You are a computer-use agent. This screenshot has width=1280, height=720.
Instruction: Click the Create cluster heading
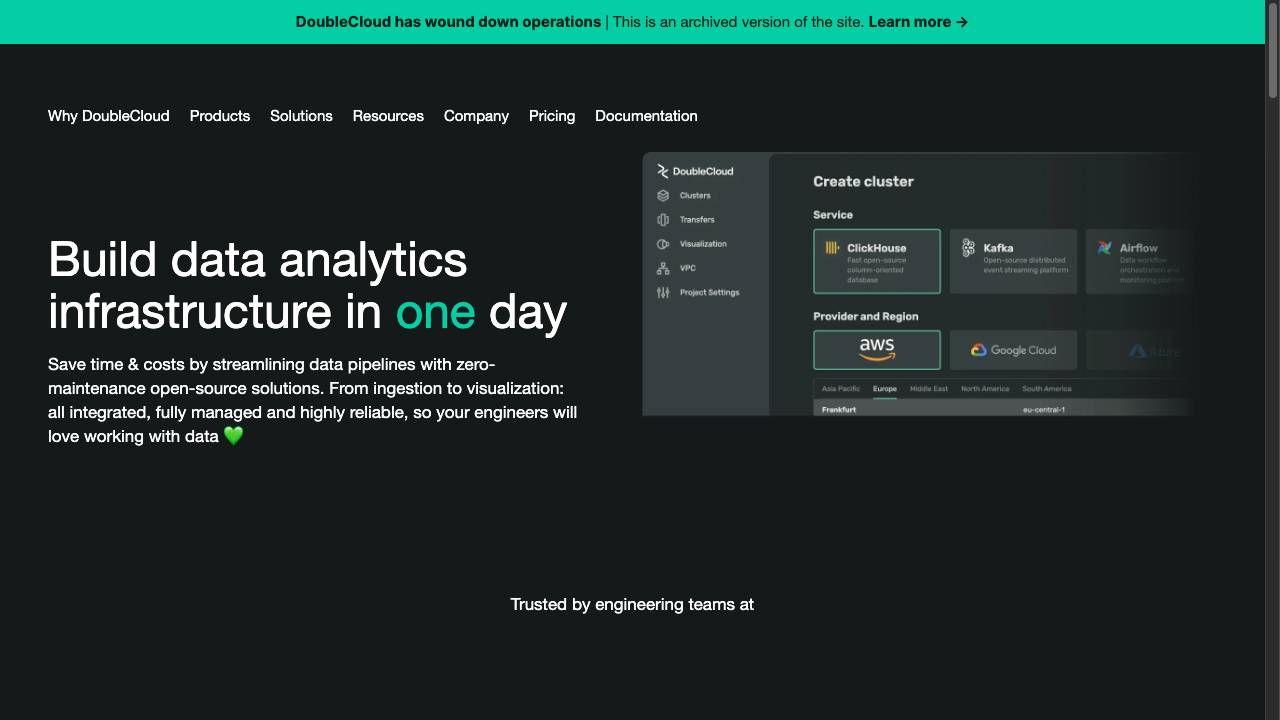click(863, 181)
